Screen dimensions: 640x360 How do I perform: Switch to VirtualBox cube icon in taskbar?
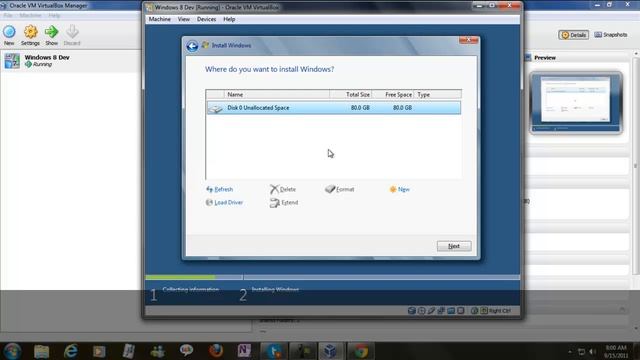tap(331, 351)
